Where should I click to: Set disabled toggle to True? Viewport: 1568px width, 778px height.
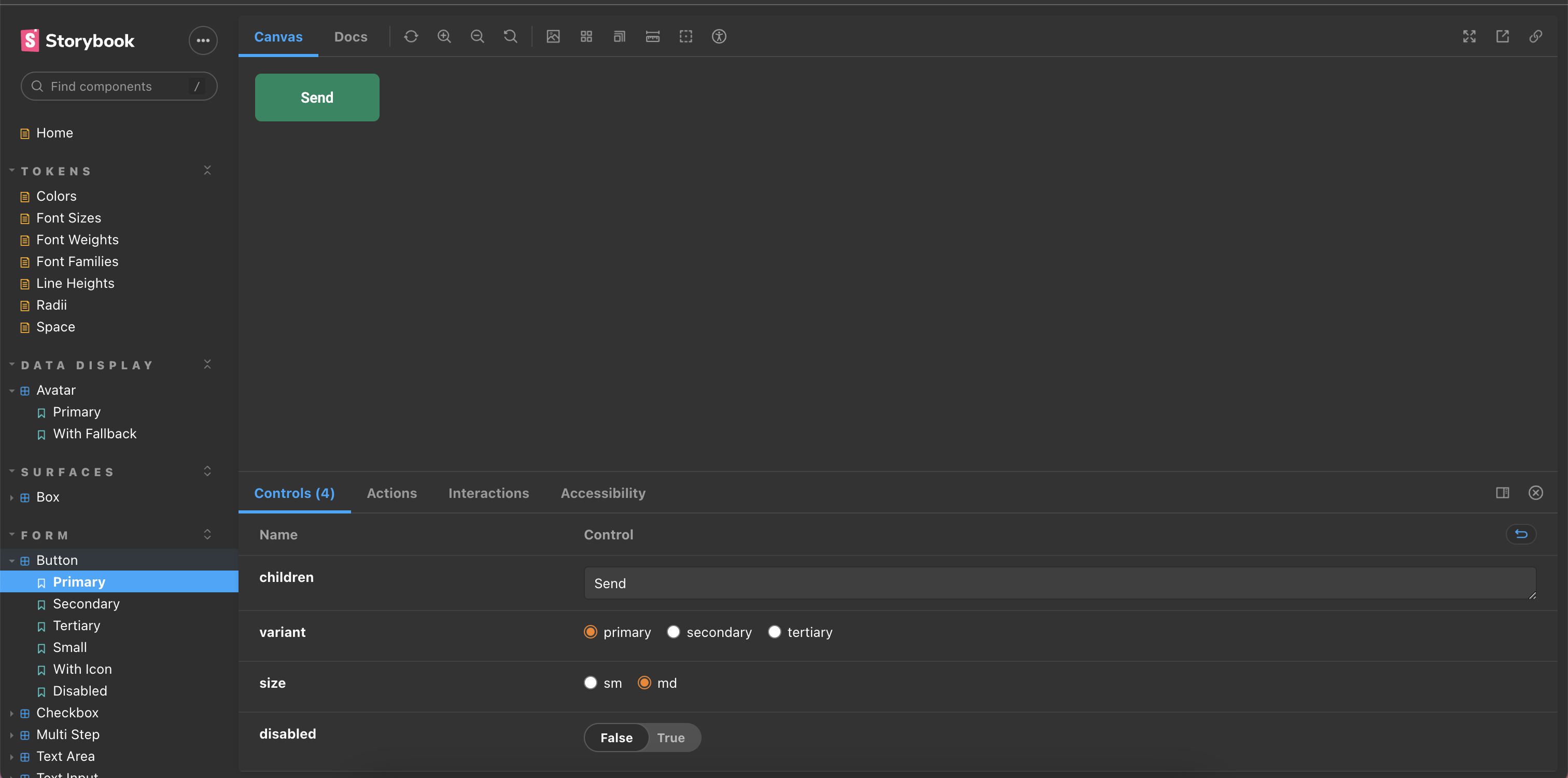coord(670,737)
